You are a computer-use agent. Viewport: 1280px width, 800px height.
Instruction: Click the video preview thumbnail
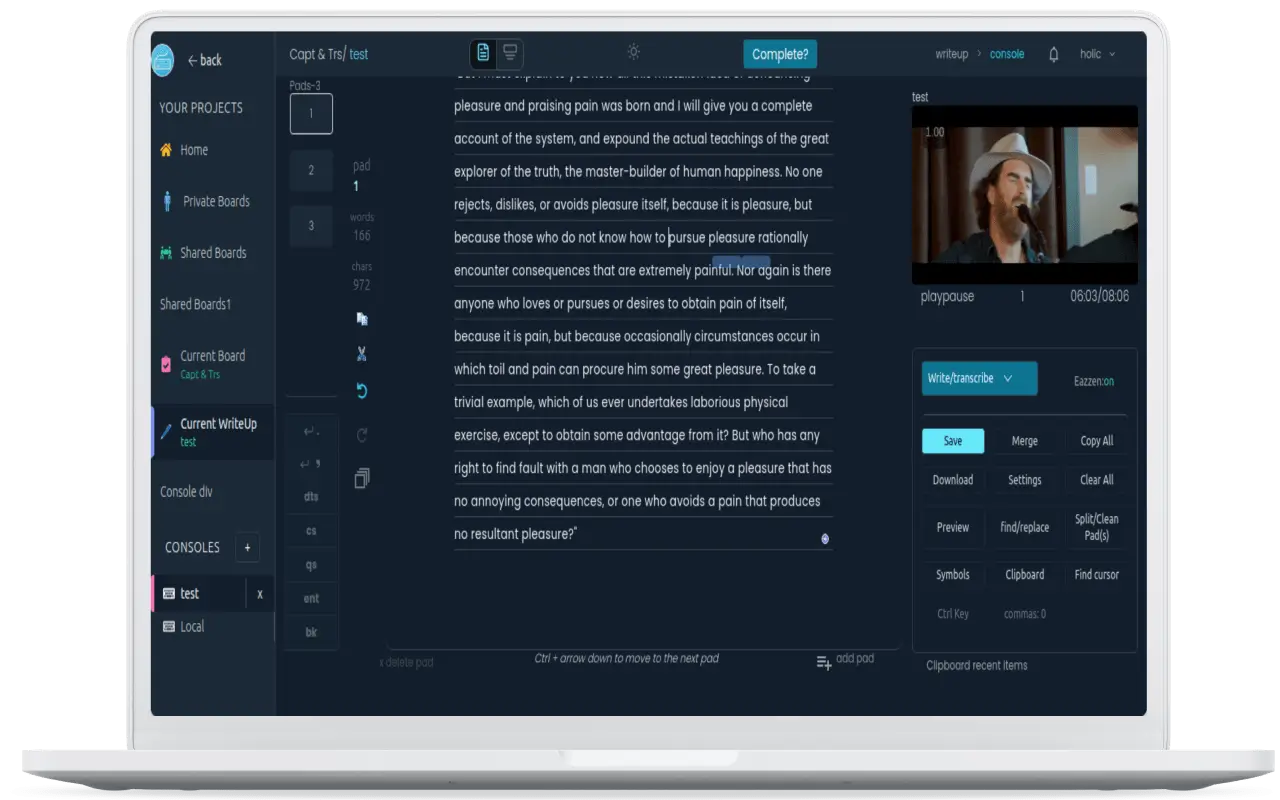tap(1024, 195)
